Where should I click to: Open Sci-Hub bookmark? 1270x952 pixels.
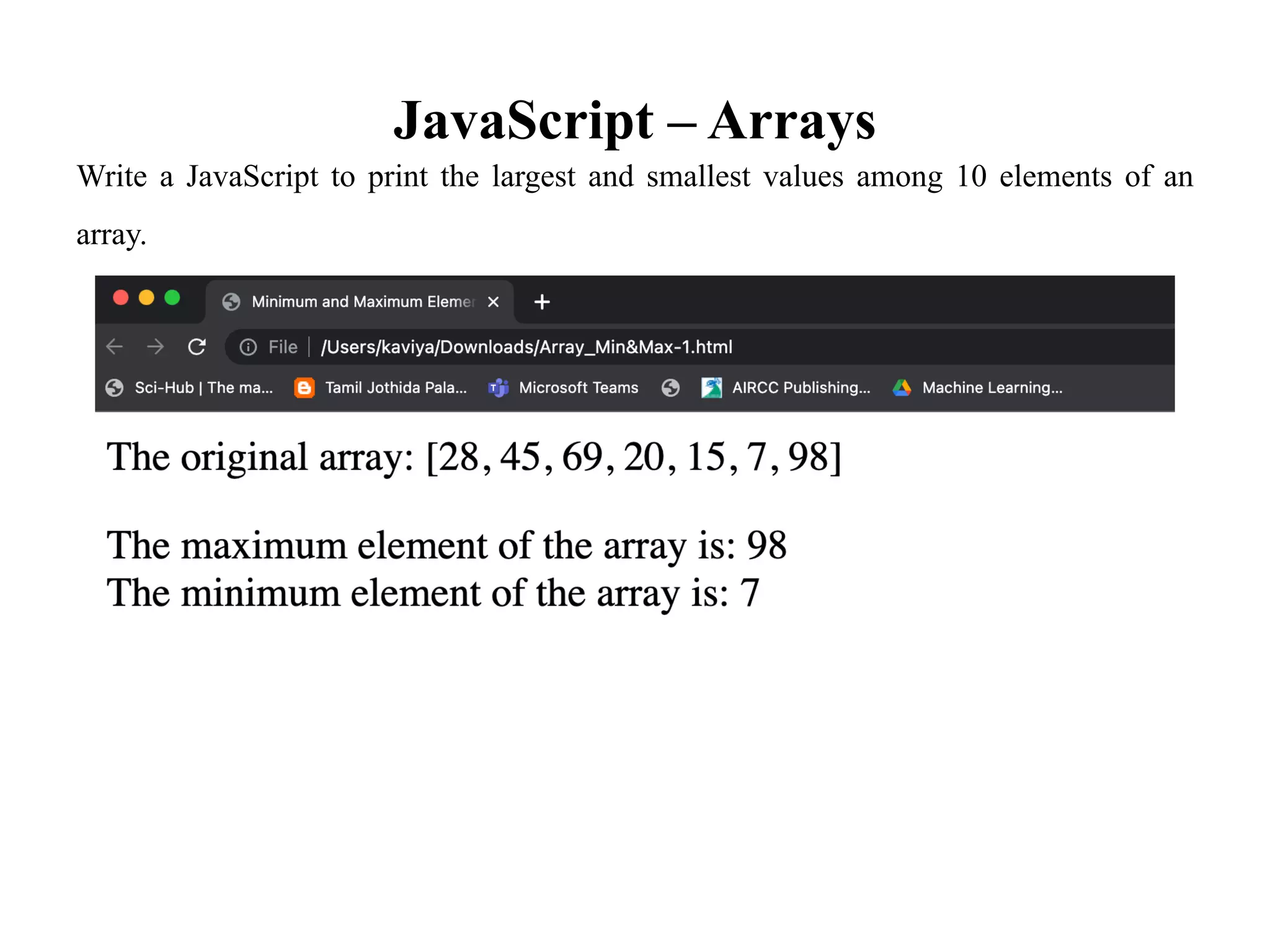pyautogui.click(x=189, y=388)
